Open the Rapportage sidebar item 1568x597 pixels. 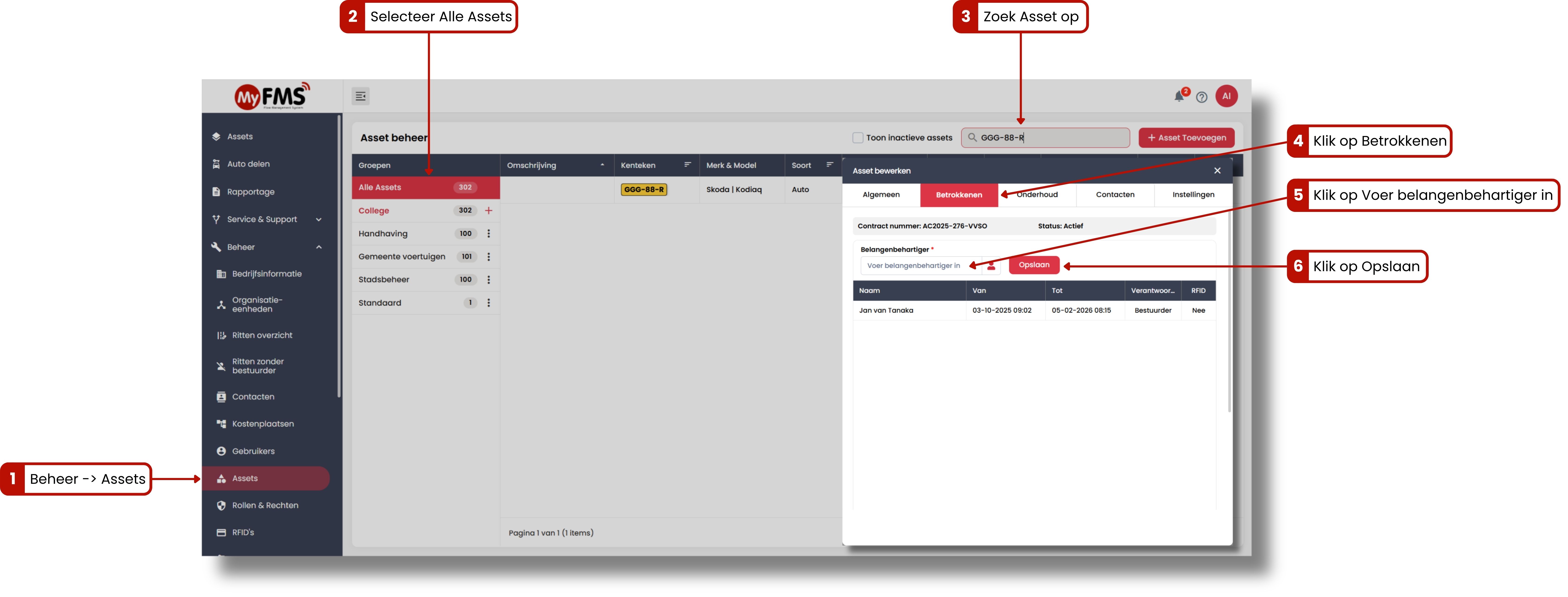251,192
